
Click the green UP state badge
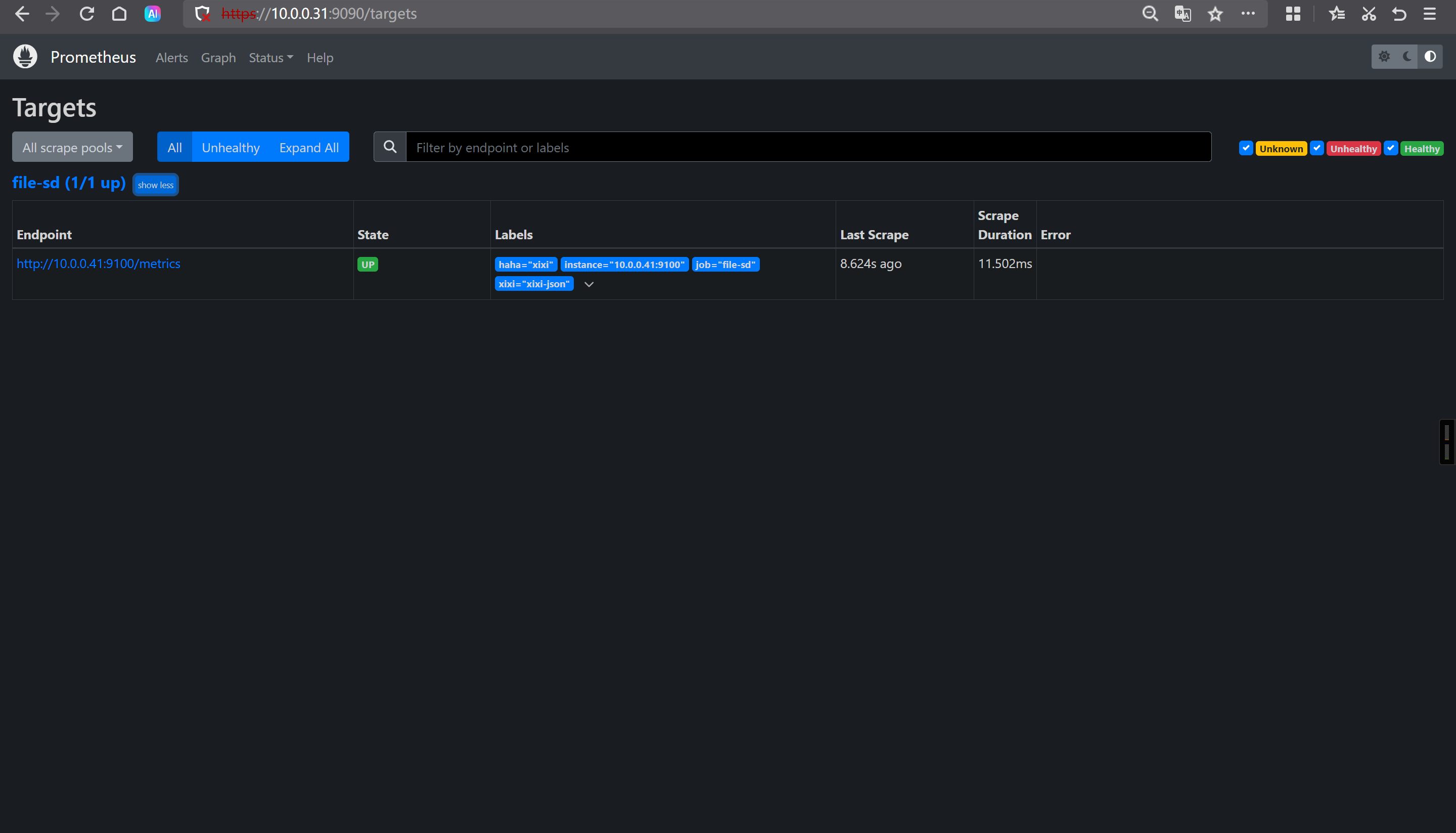coord(368,265)
